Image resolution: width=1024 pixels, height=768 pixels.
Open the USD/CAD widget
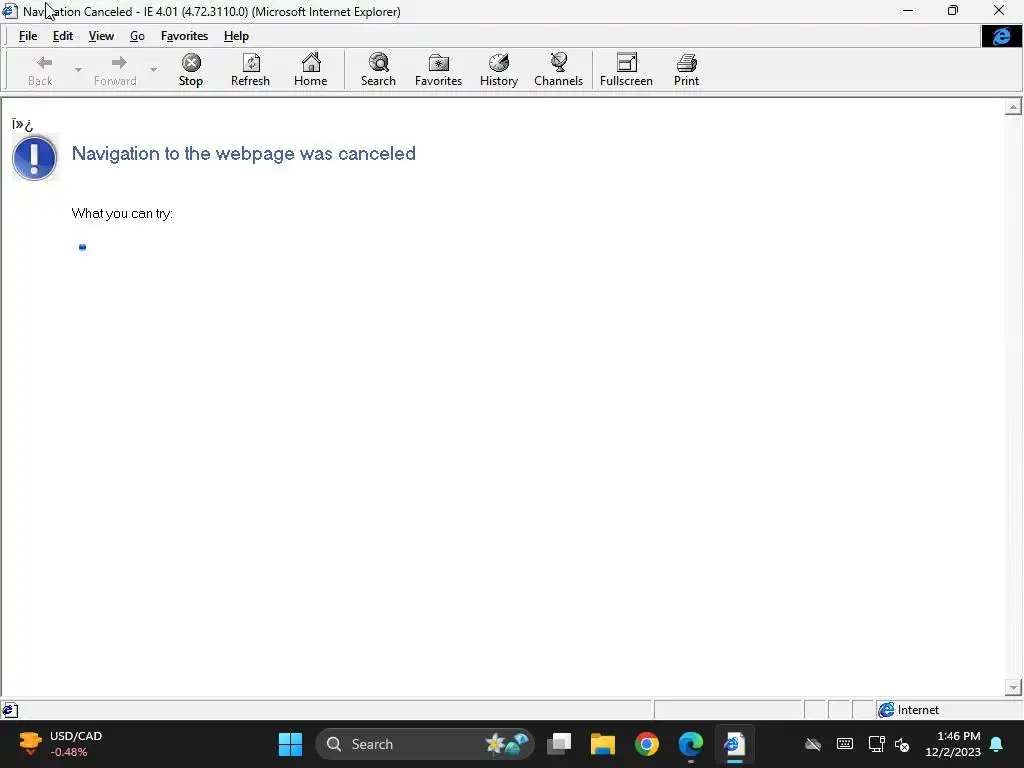click(x=60, y=744)
